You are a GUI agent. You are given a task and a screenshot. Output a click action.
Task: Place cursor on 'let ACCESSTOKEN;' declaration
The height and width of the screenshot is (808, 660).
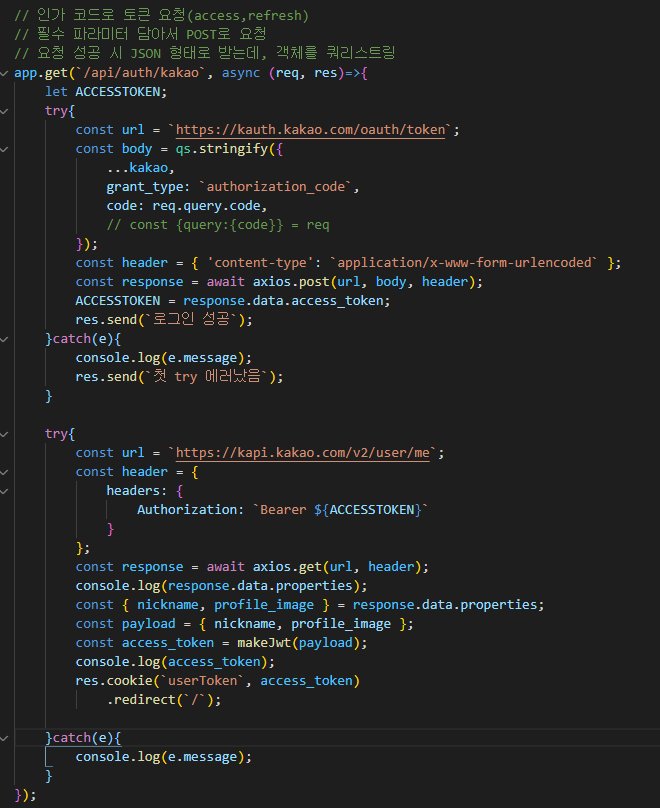click(x=106, y=92)
